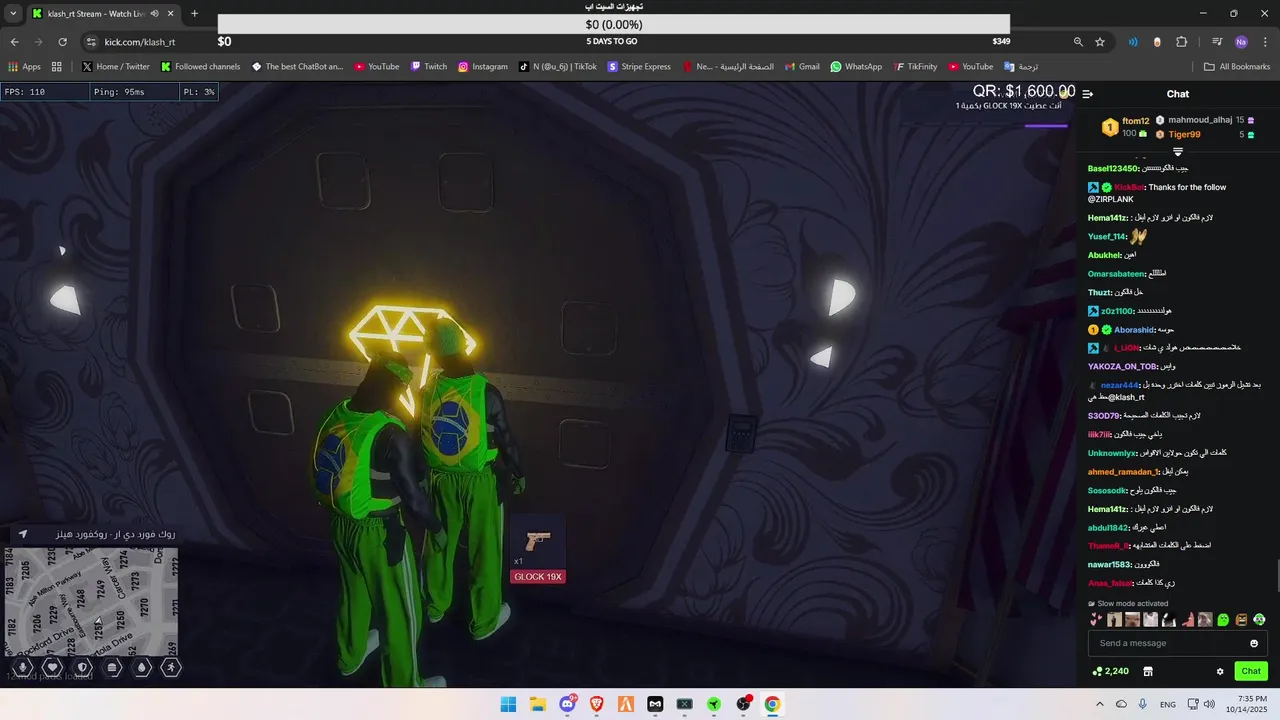Click the water drop thirst icon under the minimap

point(142,667)
